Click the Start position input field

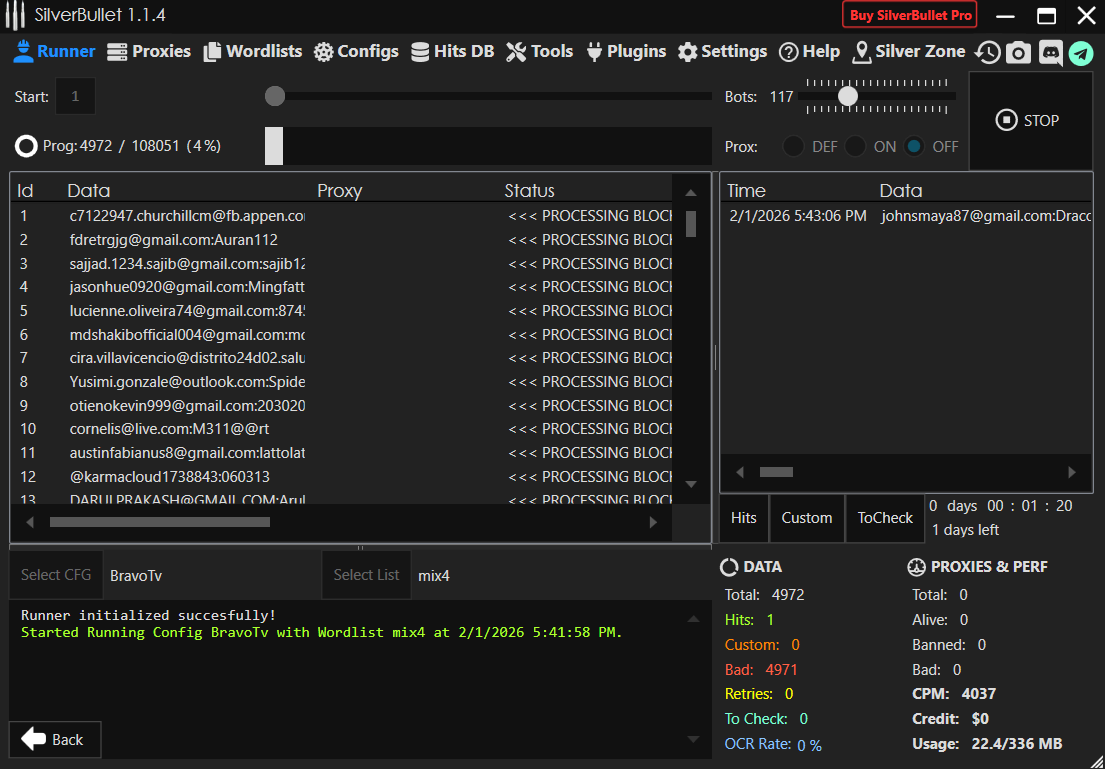(76, 96)
